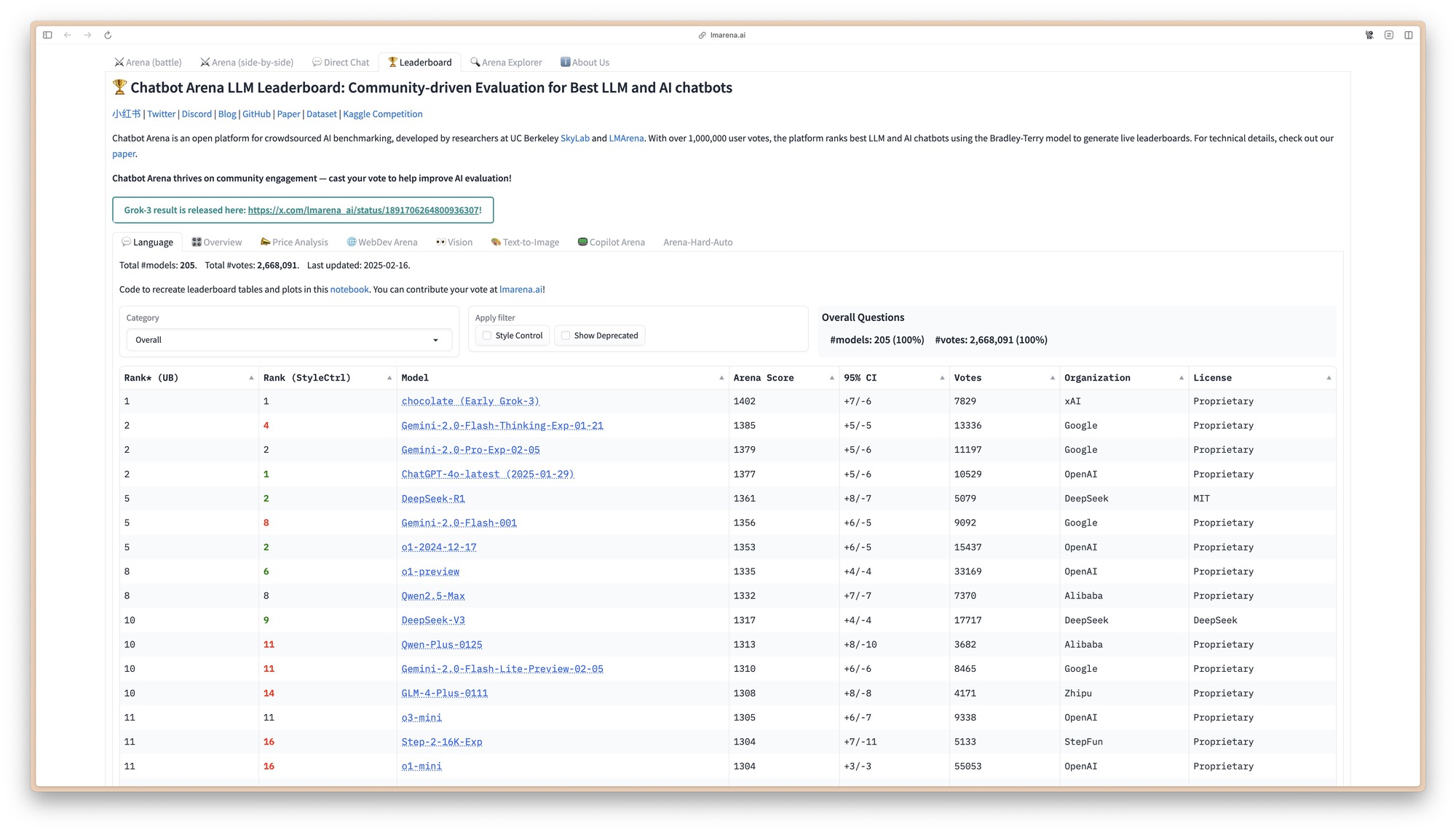Open ChatGPT-4o-latest (2025-01-29) model link
Screen dimensions: 1456x832
488,475
